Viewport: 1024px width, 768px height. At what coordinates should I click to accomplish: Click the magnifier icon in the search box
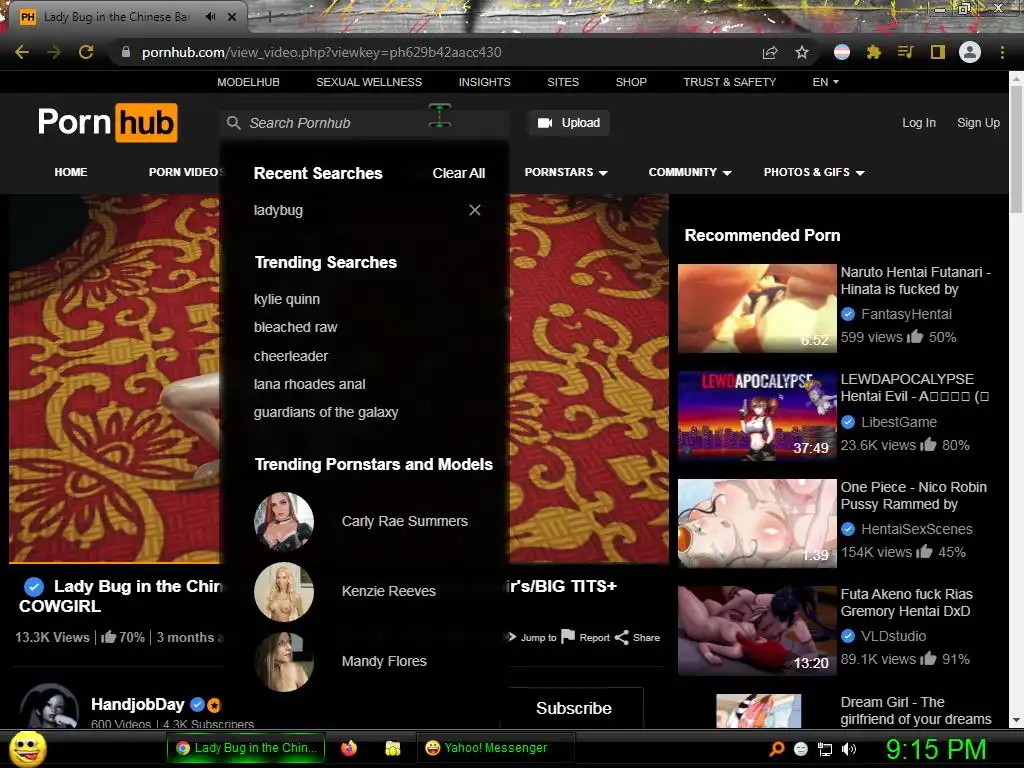point(233,123)
